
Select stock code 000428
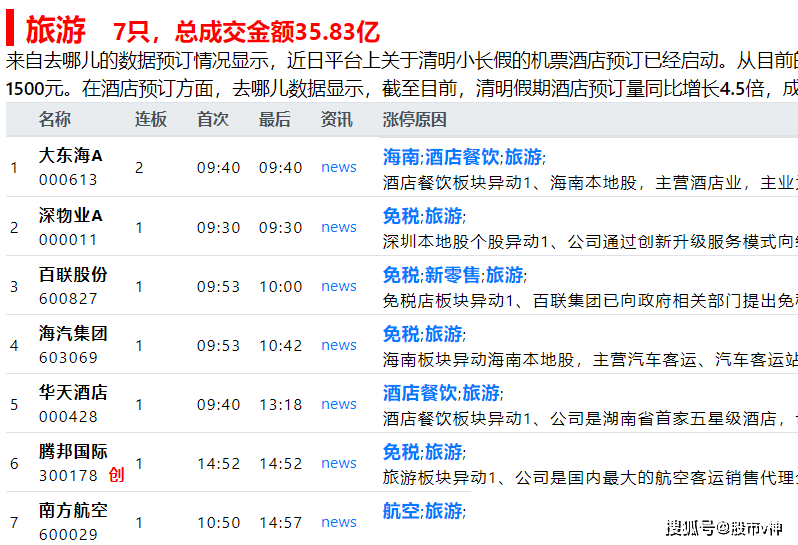click(68, 417)
